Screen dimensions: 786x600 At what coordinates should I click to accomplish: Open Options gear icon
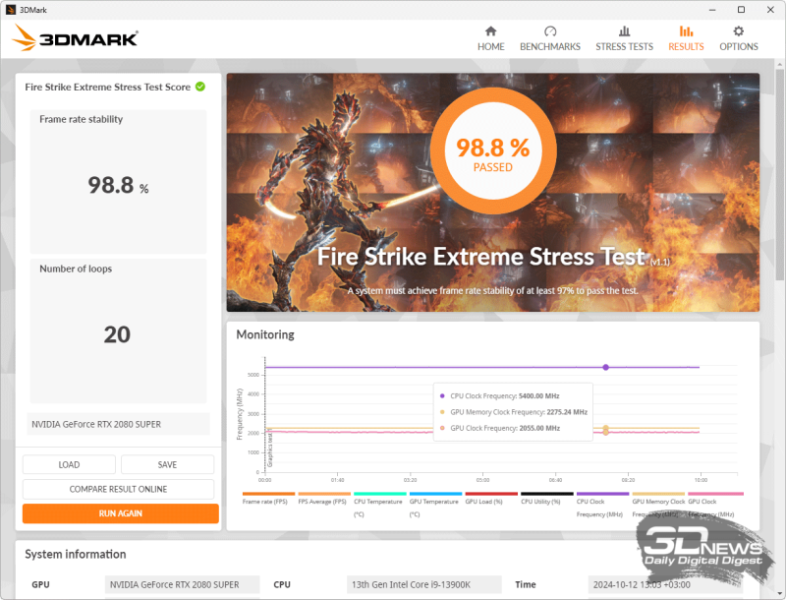[739, 32]
